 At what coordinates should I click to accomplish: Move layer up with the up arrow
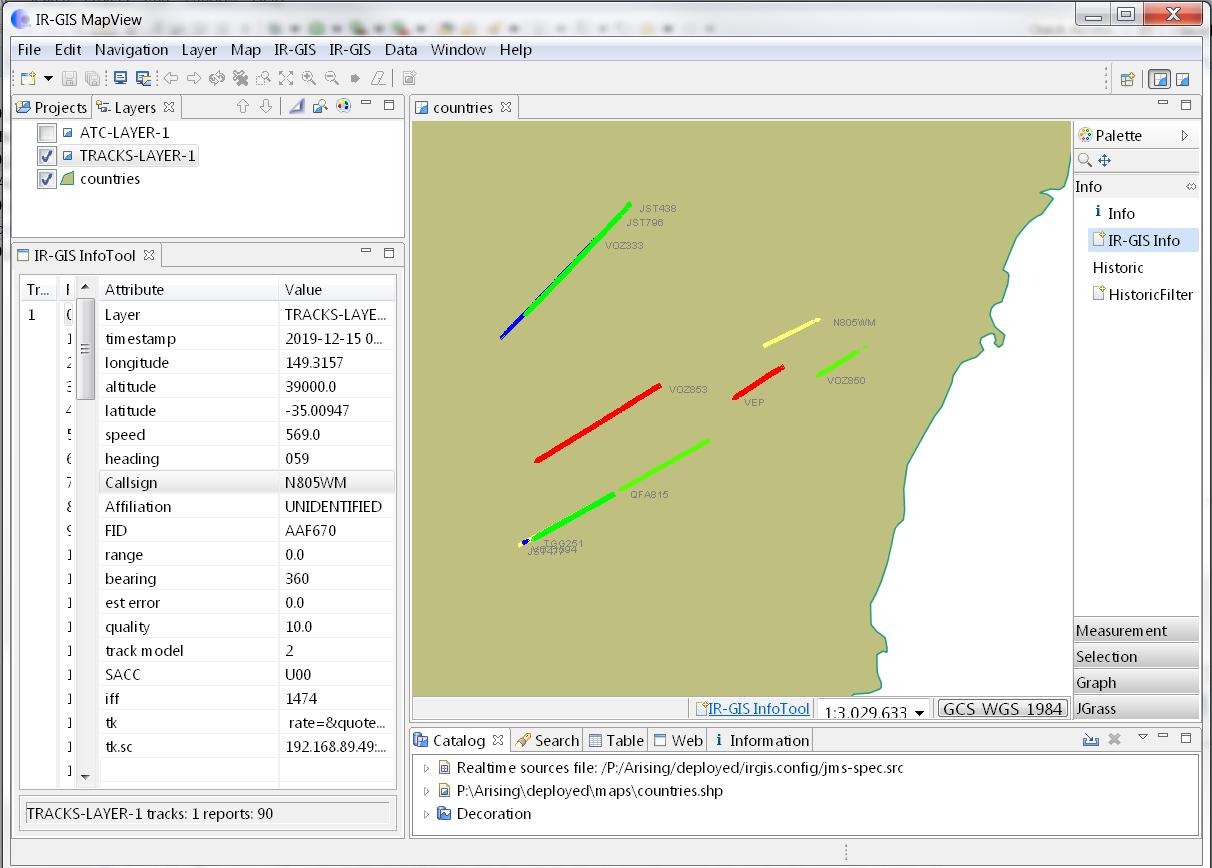point(242,107)
